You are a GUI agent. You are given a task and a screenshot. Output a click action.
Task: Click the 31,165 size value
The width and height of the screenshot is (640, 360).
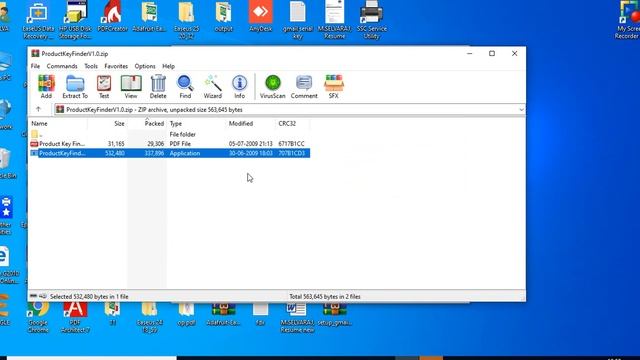pyautogui.click(x=116, y=144)
